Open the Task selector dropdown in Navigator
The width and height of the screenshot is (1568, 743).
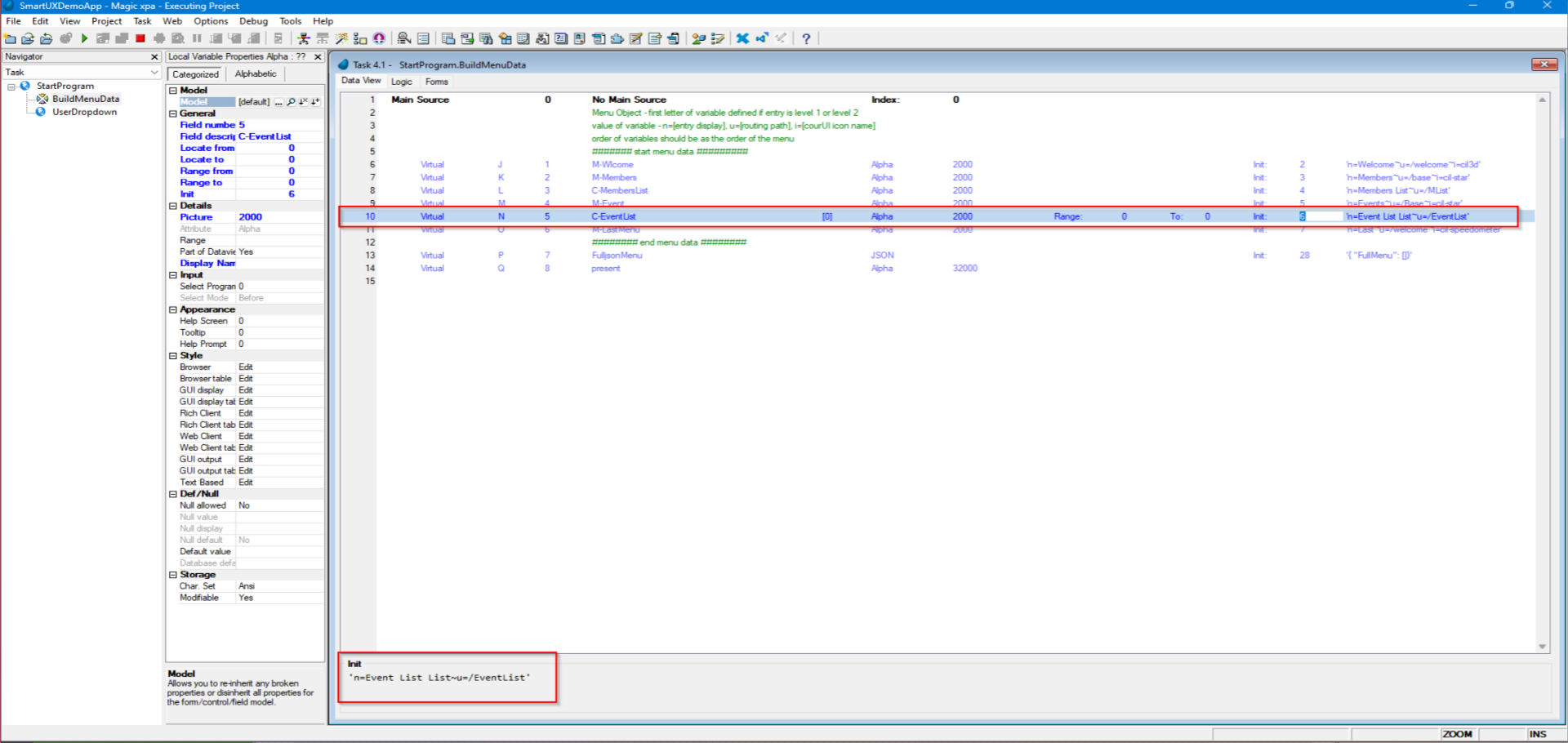[x=155, y=72]
